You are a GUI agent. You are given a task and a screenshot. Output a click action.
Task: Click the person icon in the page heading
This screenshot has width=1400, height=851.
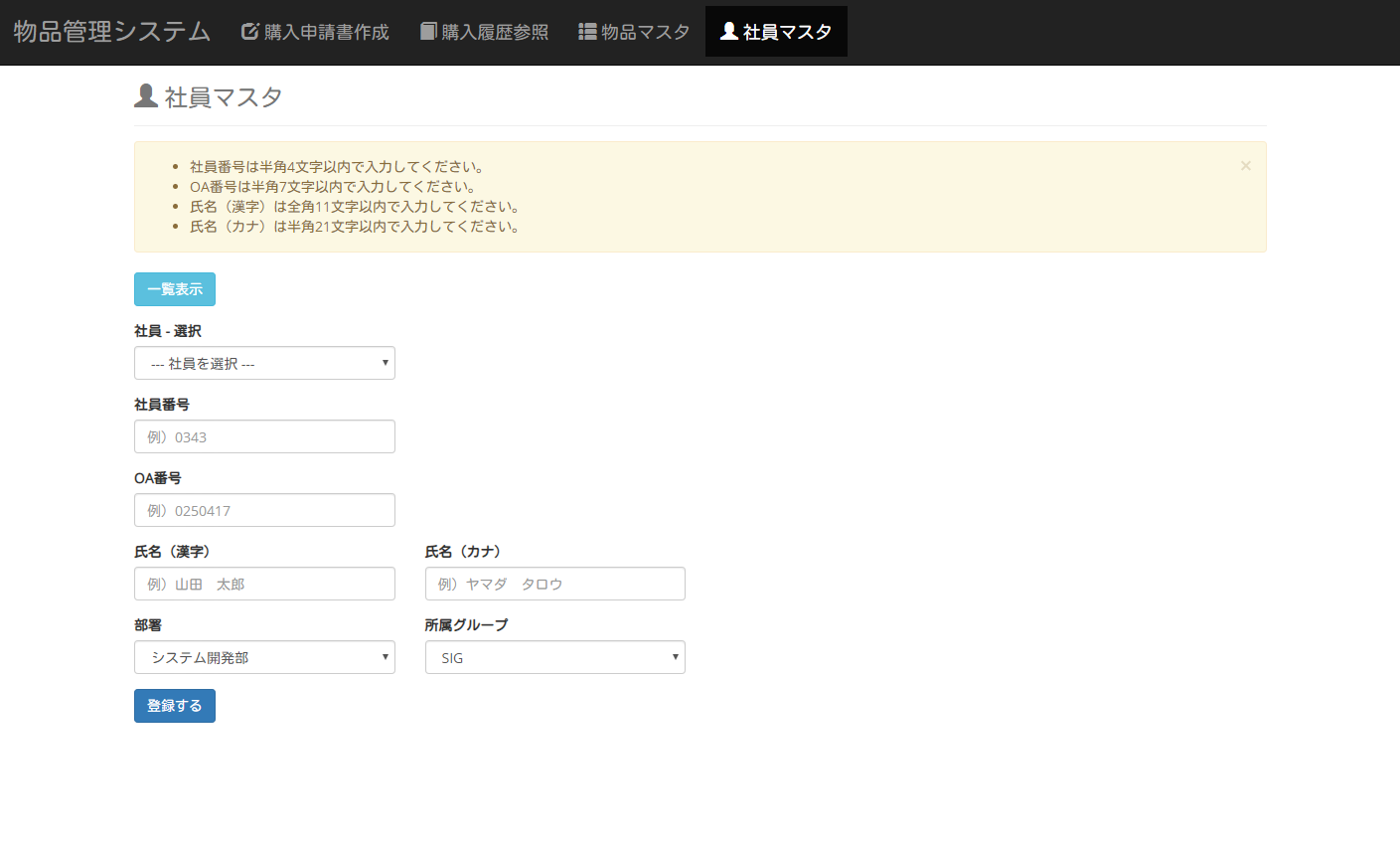pos(146,96)
